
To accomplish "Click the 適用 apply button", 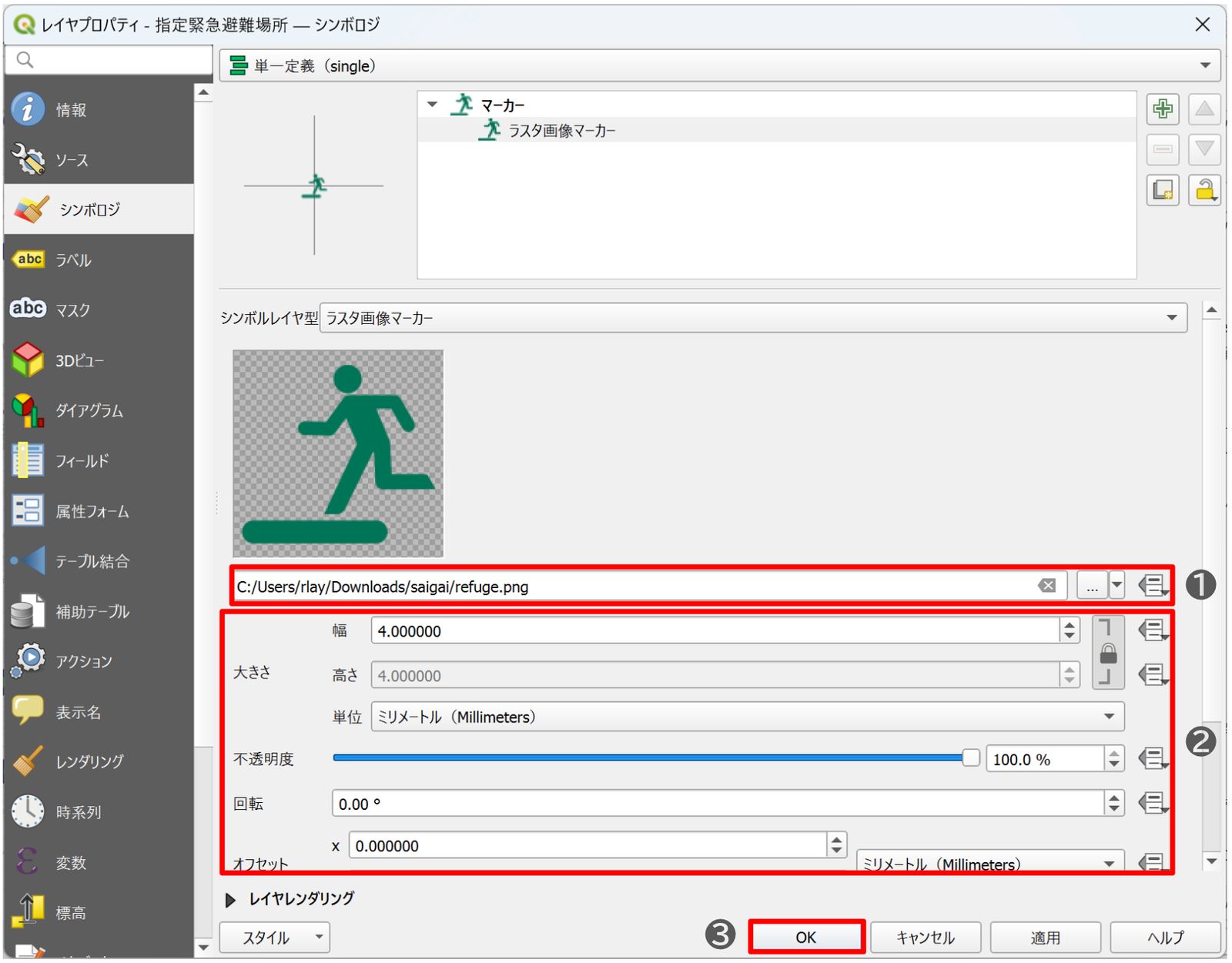I will click(x=1046, y=937).
